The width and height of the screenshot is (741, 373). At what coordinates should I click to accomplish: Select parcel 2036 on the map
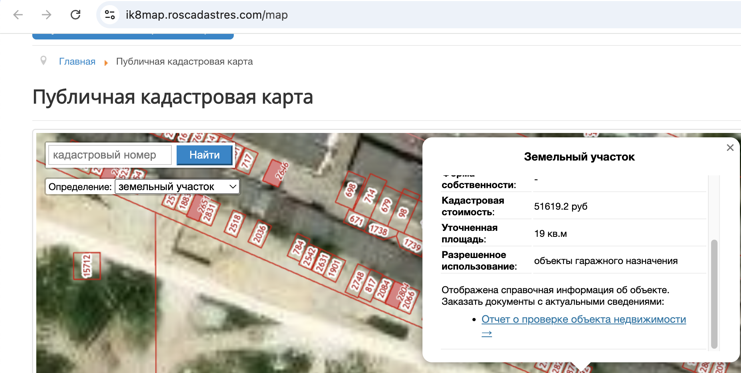259,233
